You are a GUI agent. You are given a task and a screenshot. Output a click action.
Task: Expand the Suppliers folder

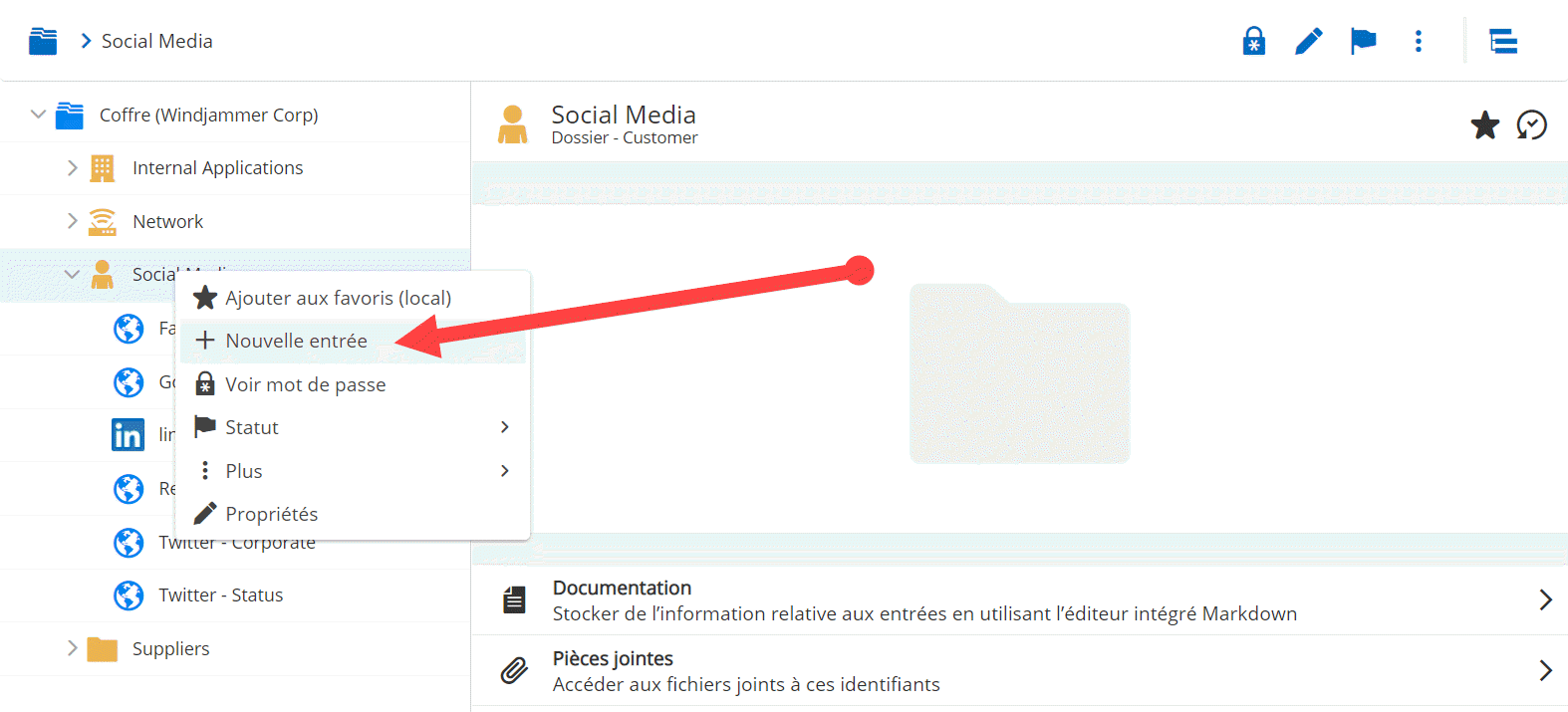click(72, 648)
